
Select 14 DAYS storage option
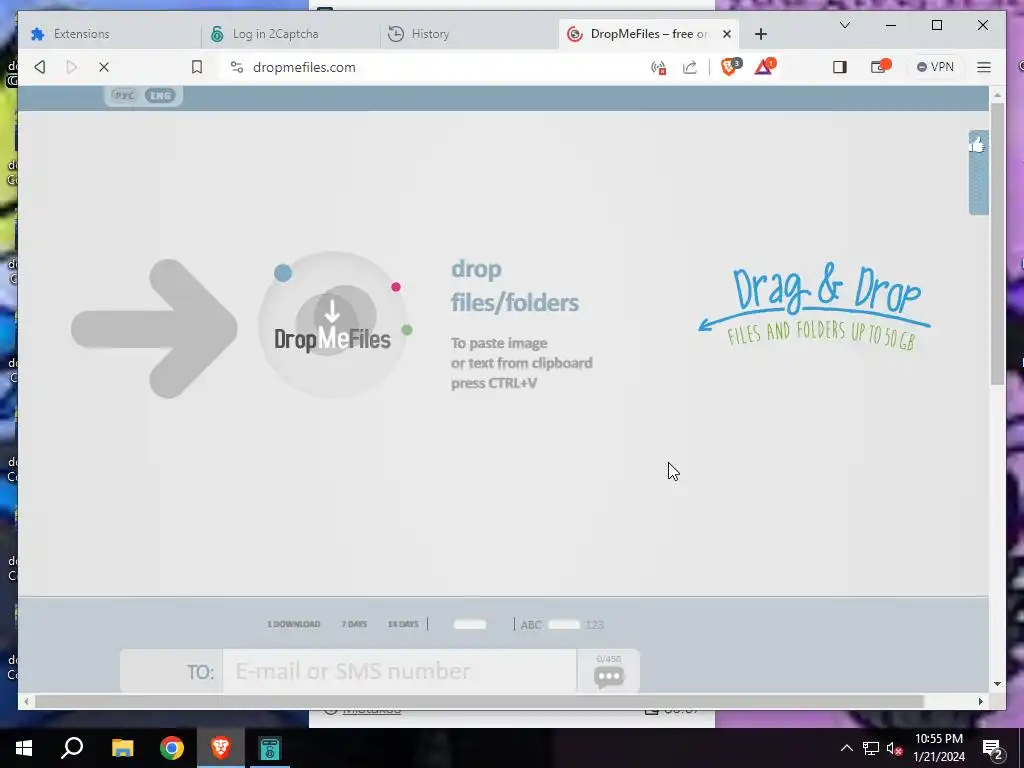click(x=403, y=624)
